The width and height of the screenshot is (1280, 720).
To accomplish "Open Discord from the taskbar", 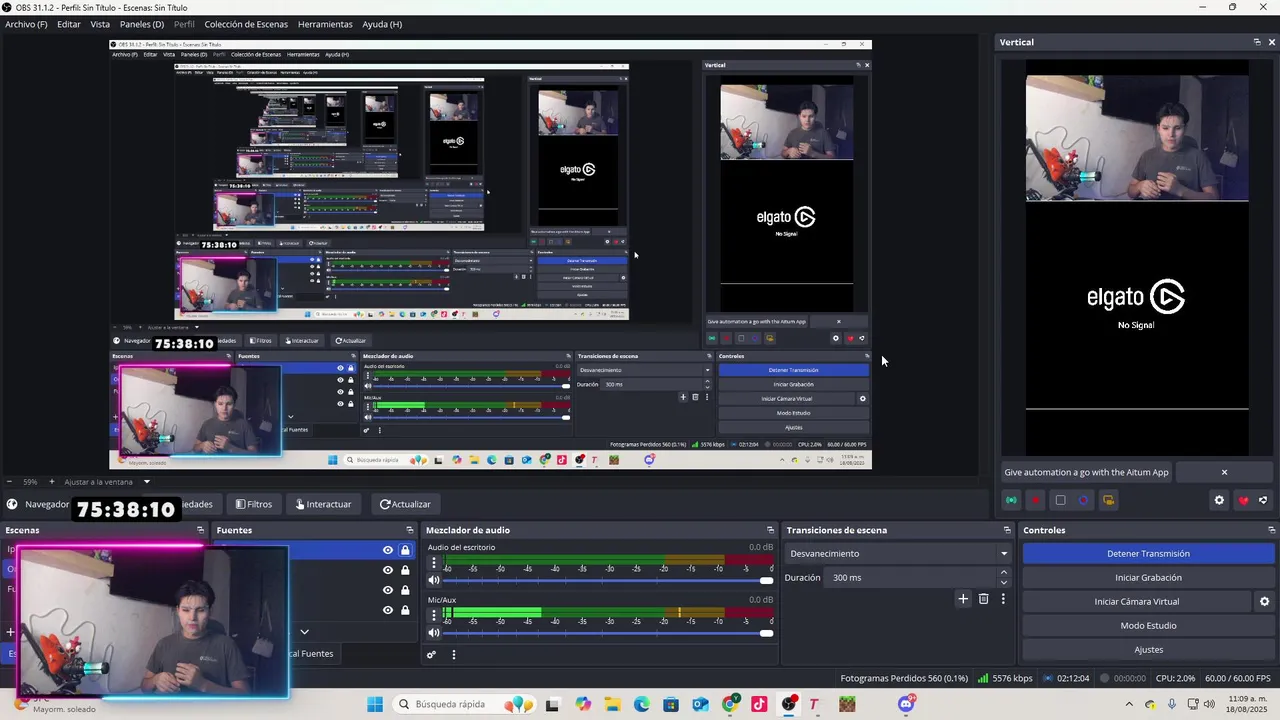I will pyautogui.click(x=906, y=704).
